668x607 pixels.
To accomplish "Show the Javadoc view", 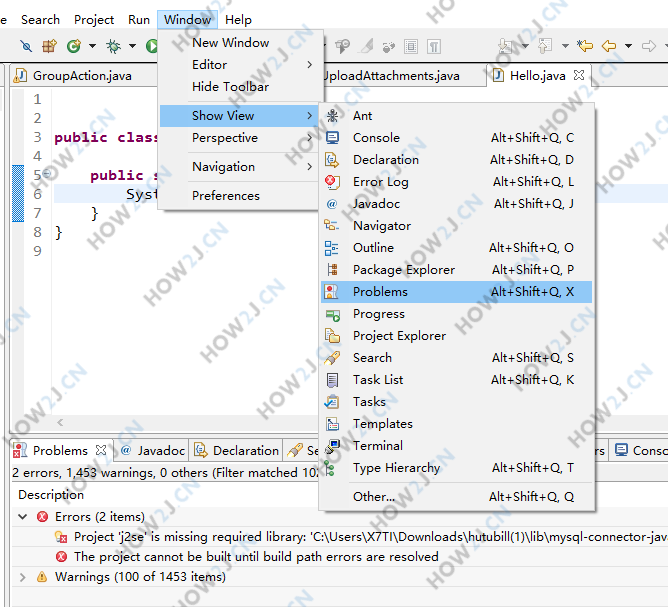I will pos(457,204).
